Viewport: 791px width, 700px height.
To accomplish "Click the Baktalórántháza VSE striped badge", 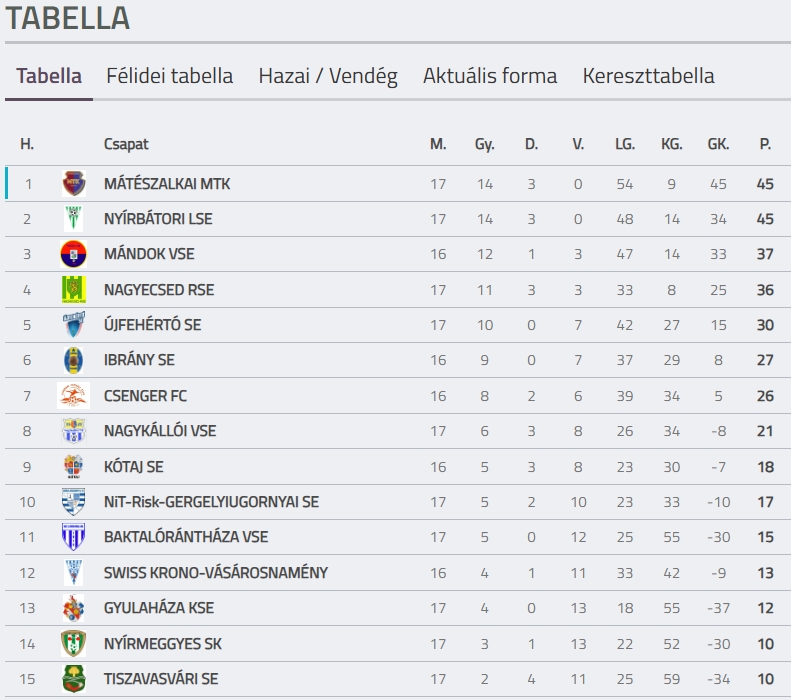I will click(x=74, y=537).
